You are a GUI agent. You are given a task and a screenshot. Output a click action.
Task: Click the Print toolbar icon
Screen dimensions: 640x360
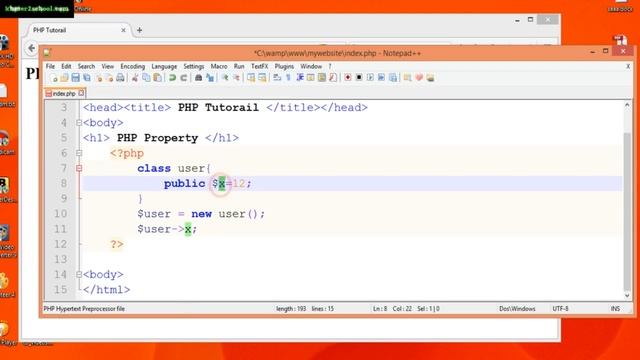tap(120, 78)
